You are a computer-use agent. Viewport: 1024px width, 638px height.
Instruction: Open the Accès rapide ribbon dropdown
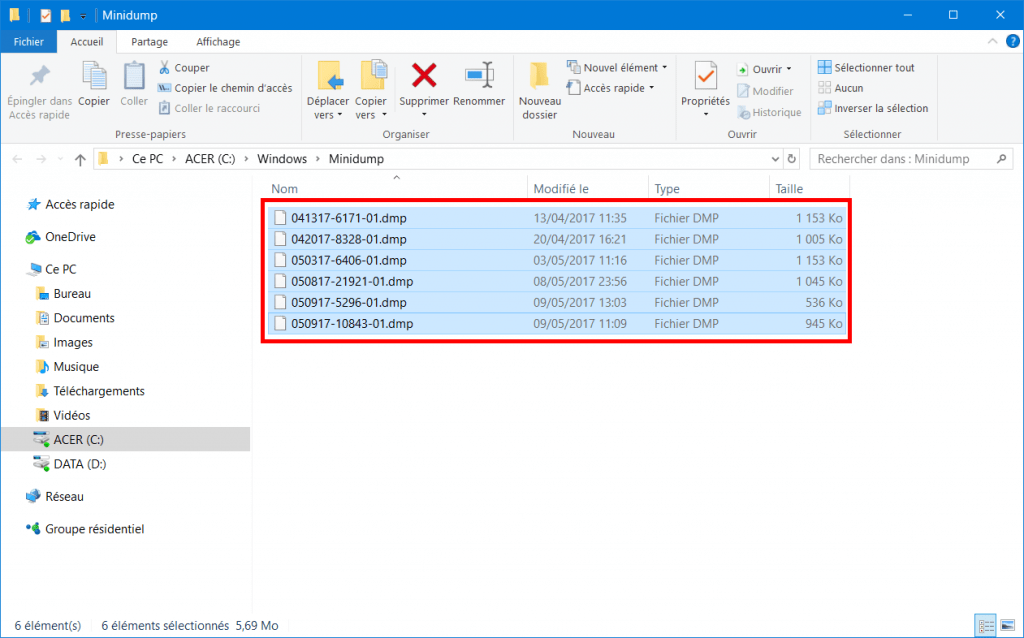(x=610, y=88)
